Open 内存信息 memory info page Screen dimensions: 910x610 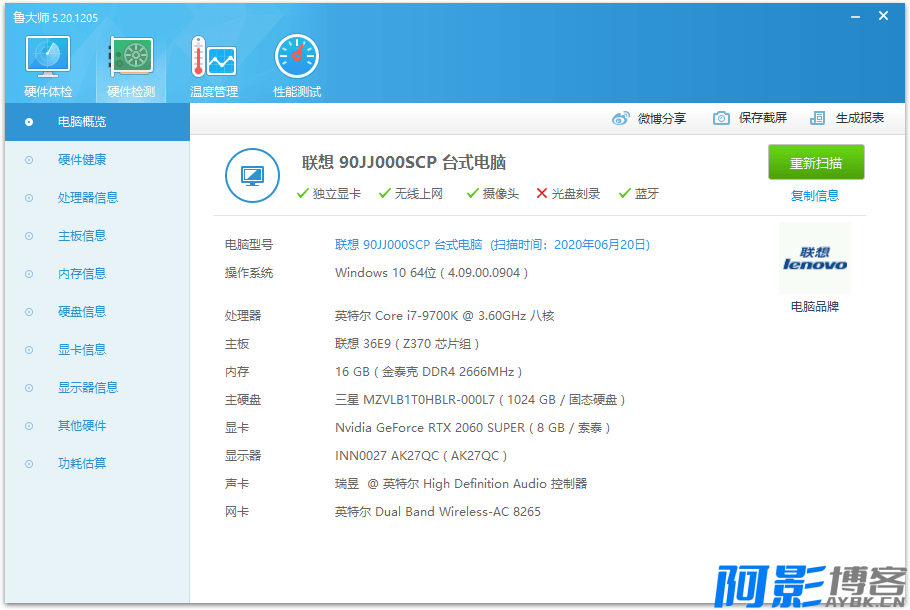tap(82, 274)
